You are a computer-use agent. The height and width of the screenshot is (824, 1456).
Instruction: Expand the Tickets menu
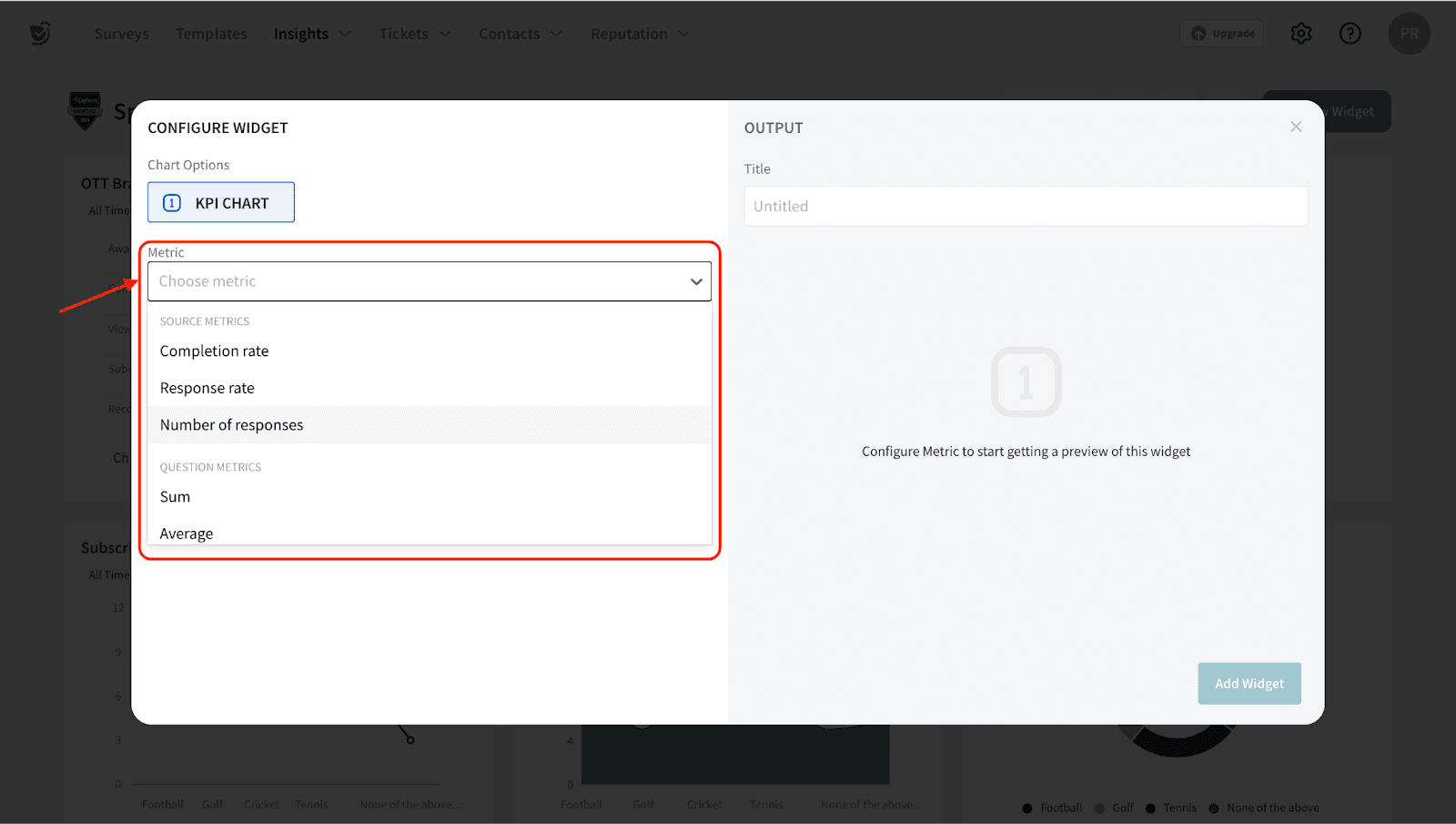click(x=414, y=34)
